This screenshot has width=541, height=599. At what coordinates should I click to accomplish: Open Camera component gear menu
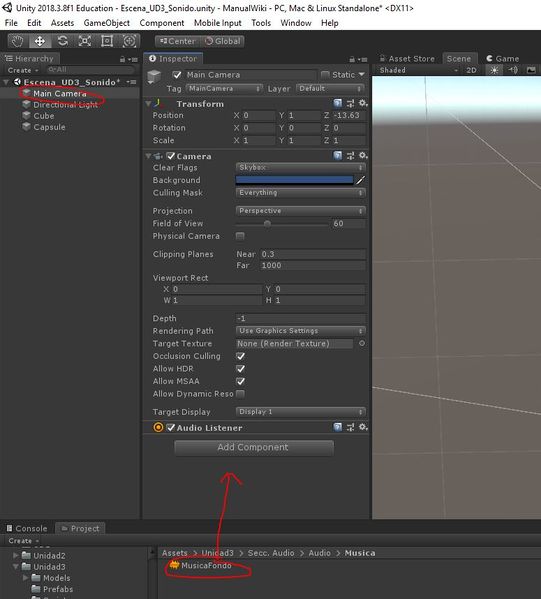pyautogui.click(x=363, y=155)
